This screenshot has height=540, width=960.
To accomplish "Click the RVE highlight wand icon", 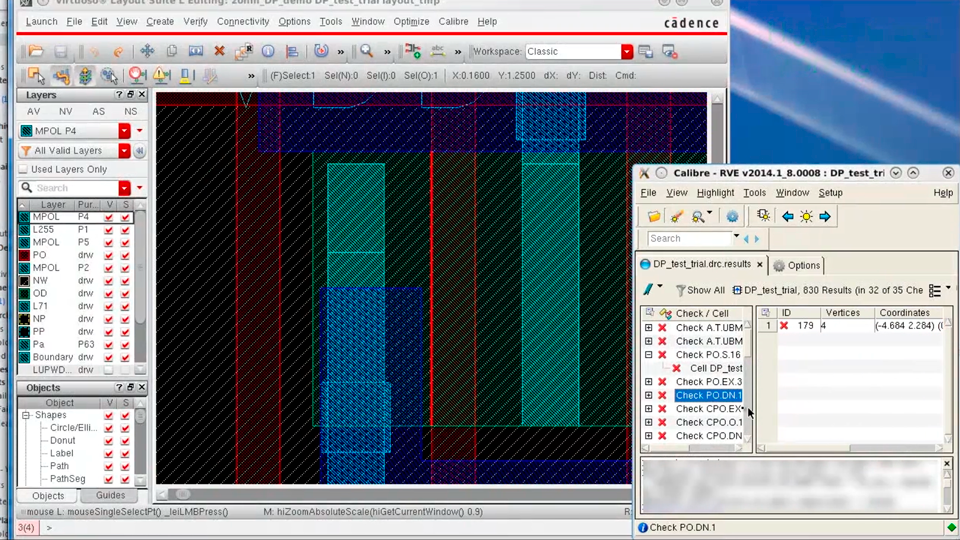I will (676, 216).
